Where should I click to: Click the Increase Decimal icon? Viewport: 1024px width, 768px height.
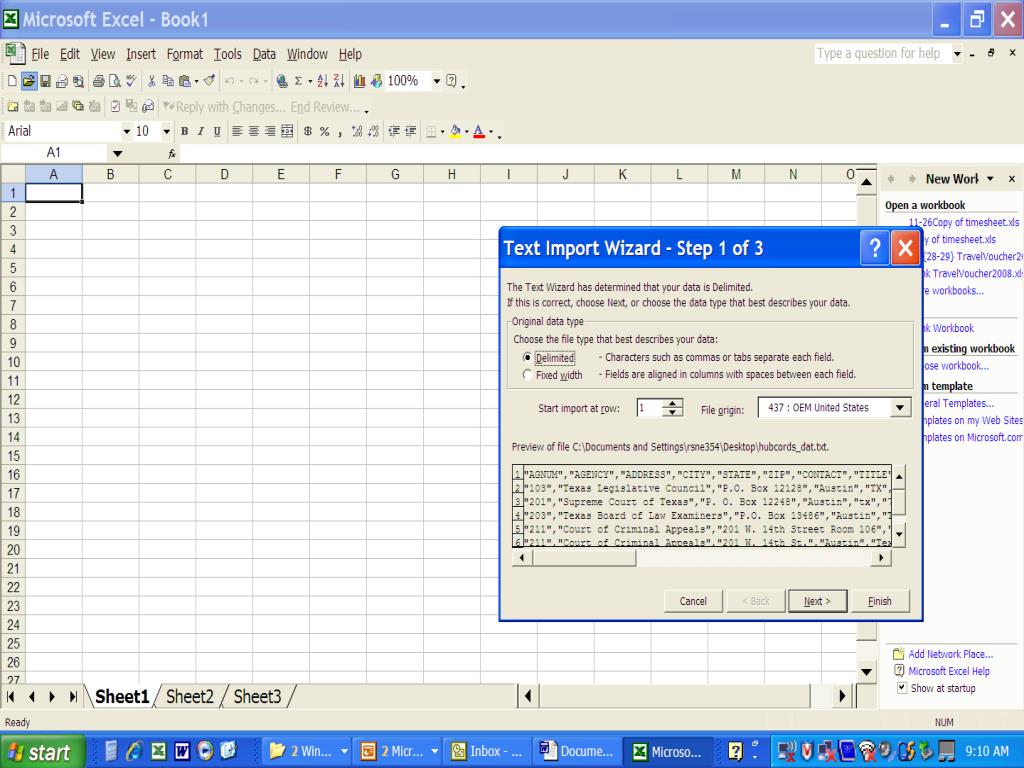tap(357, 131)
